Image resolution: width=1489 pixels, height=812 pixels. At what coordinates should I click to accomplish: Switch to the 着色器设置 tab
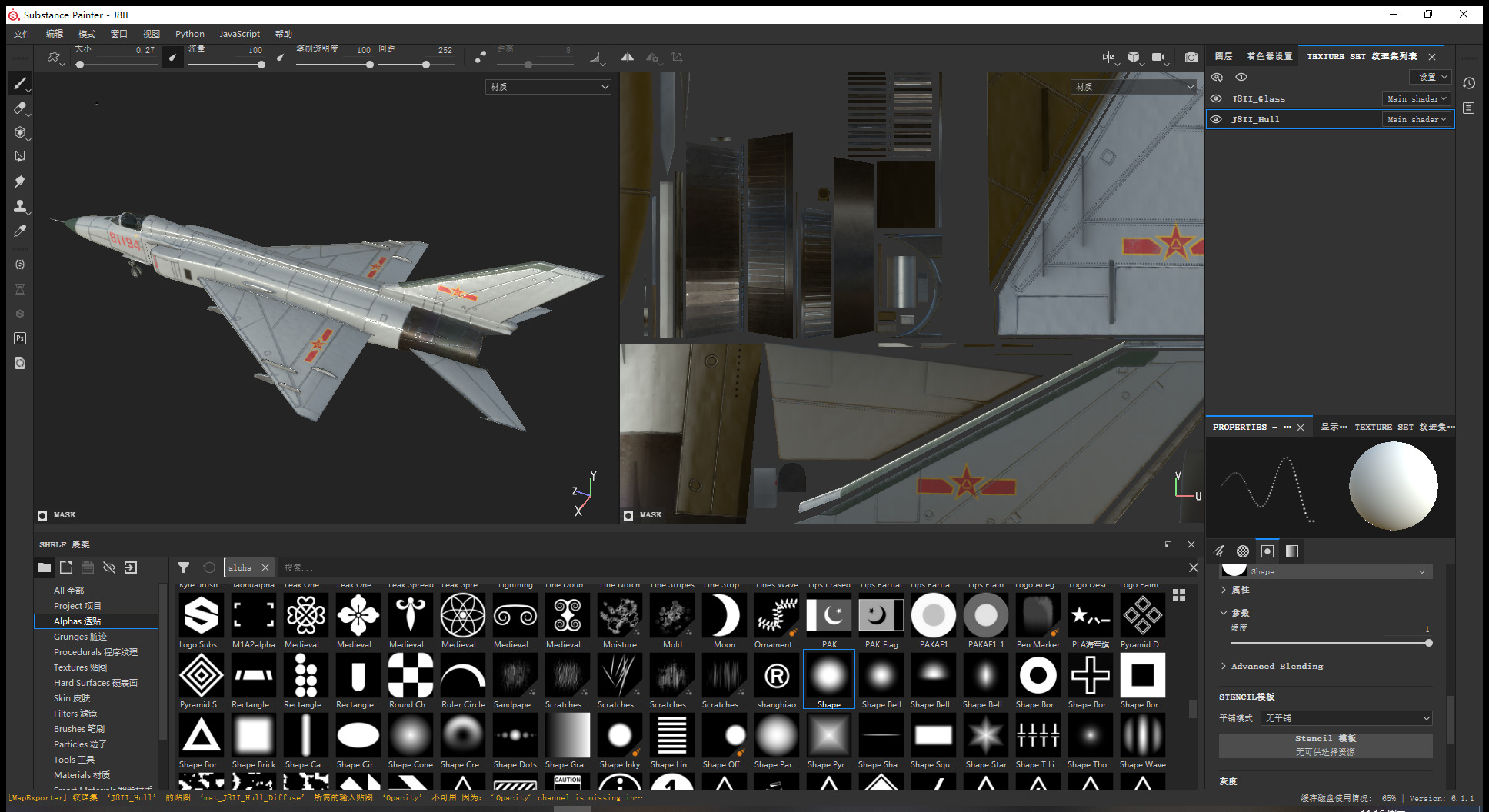point(1269,56)
